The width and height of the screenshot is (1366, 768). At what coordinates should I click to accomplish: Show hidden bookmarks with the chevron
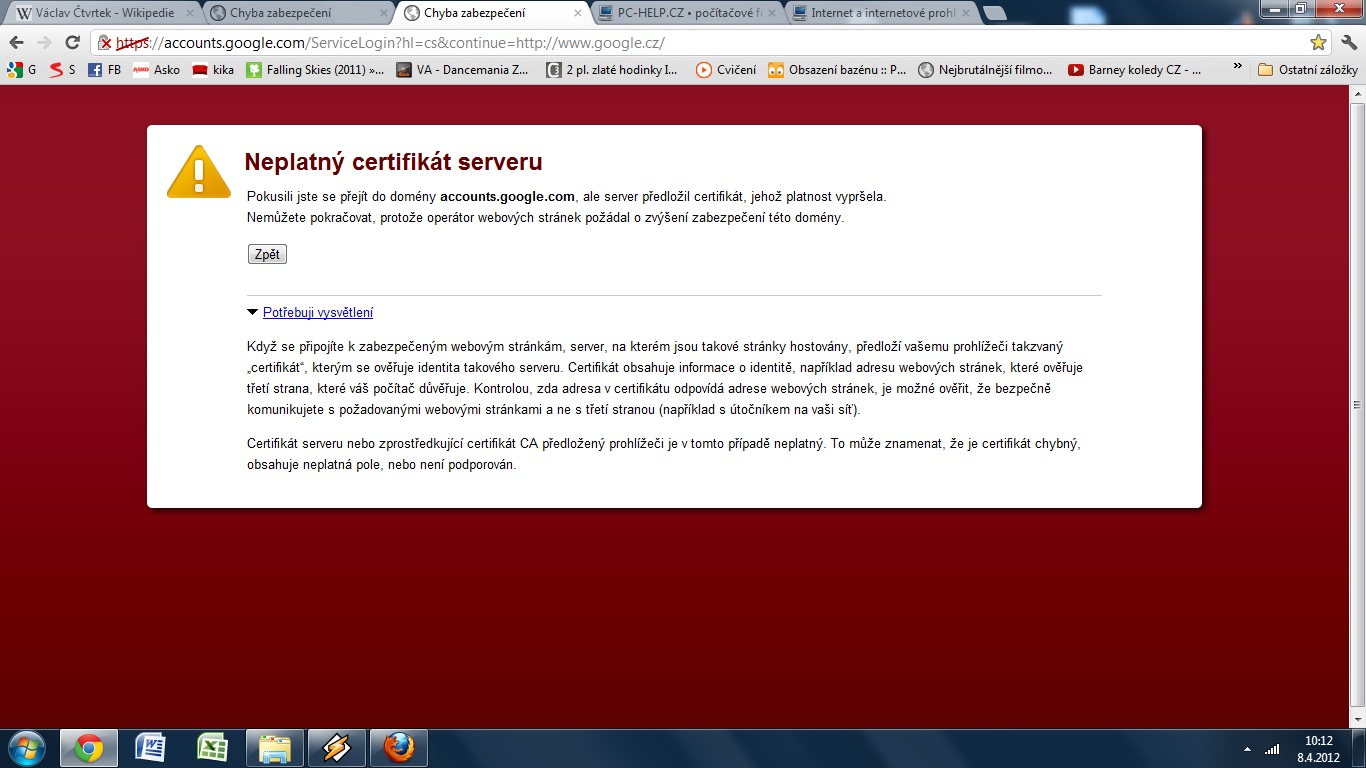[1237, 68]
